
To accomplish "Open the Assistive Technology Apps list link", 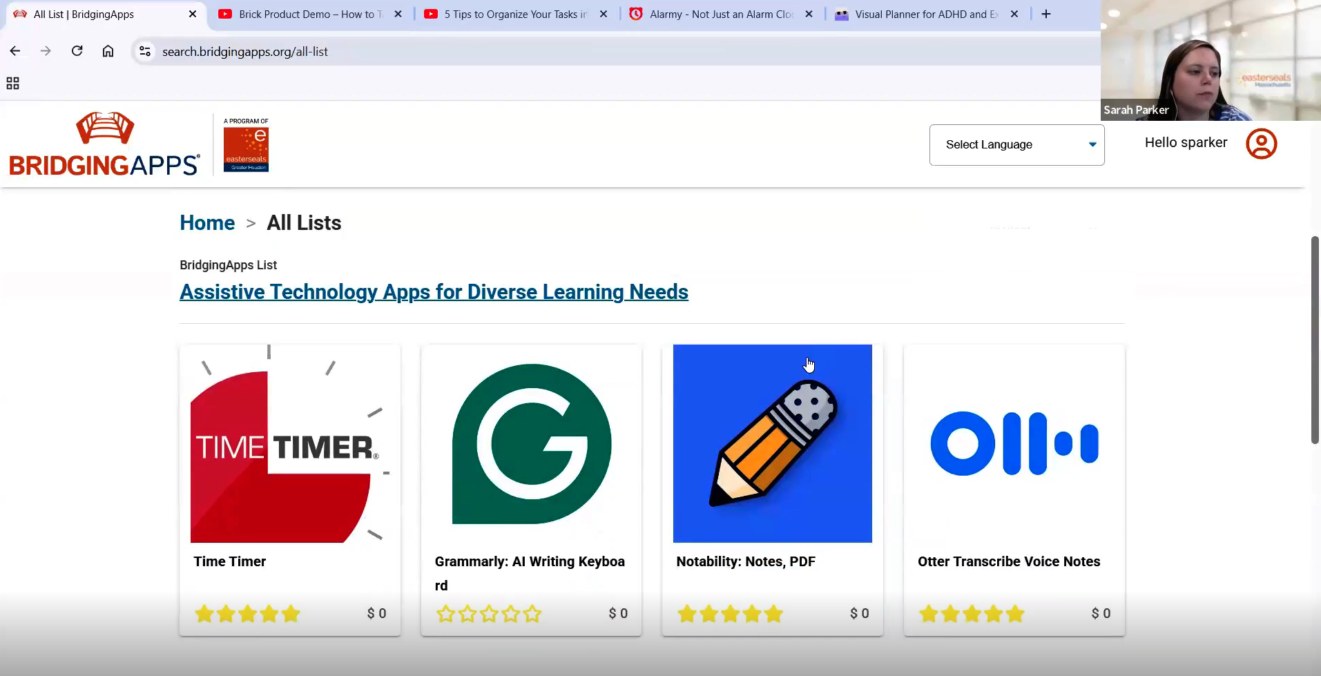I will click(x=433, y=291).
